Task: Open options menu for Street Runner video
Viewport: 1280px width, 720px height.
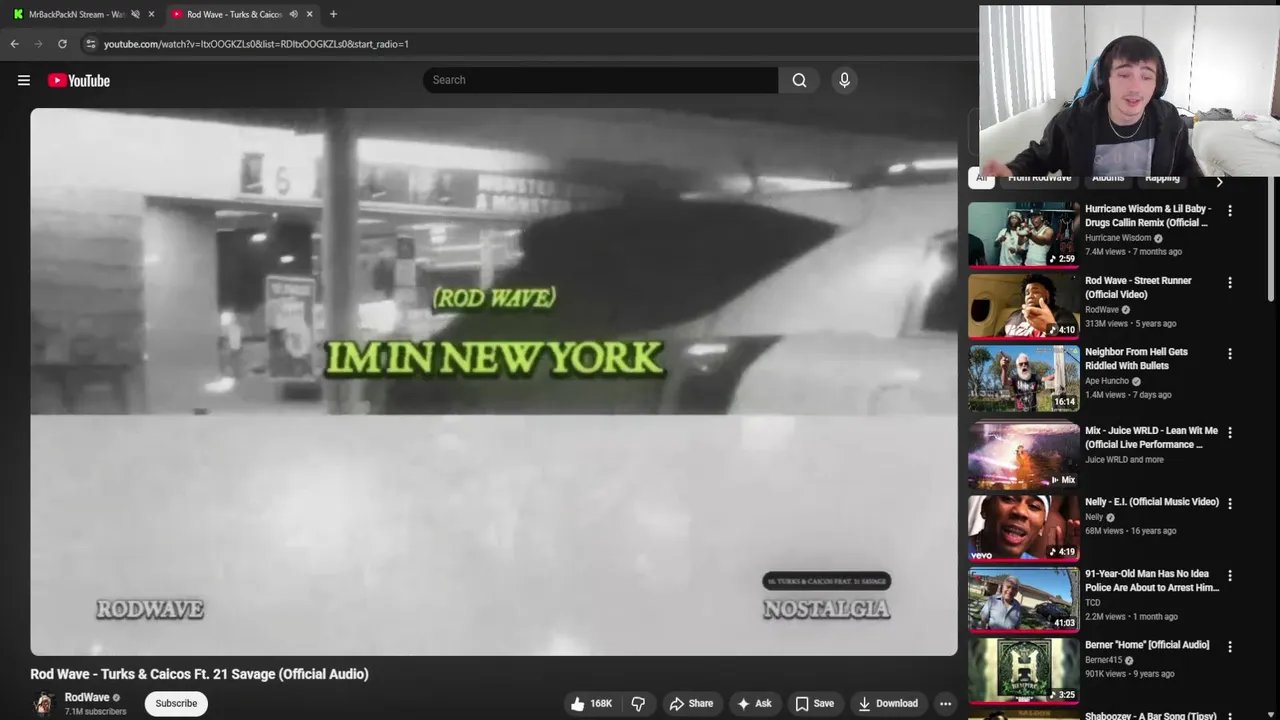Action: 1230,283
